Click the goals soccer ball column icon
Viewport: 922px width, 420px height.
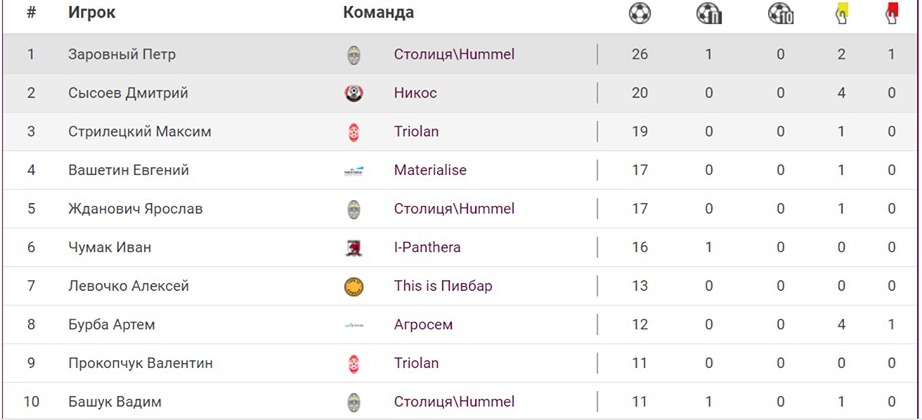(640, 13)
